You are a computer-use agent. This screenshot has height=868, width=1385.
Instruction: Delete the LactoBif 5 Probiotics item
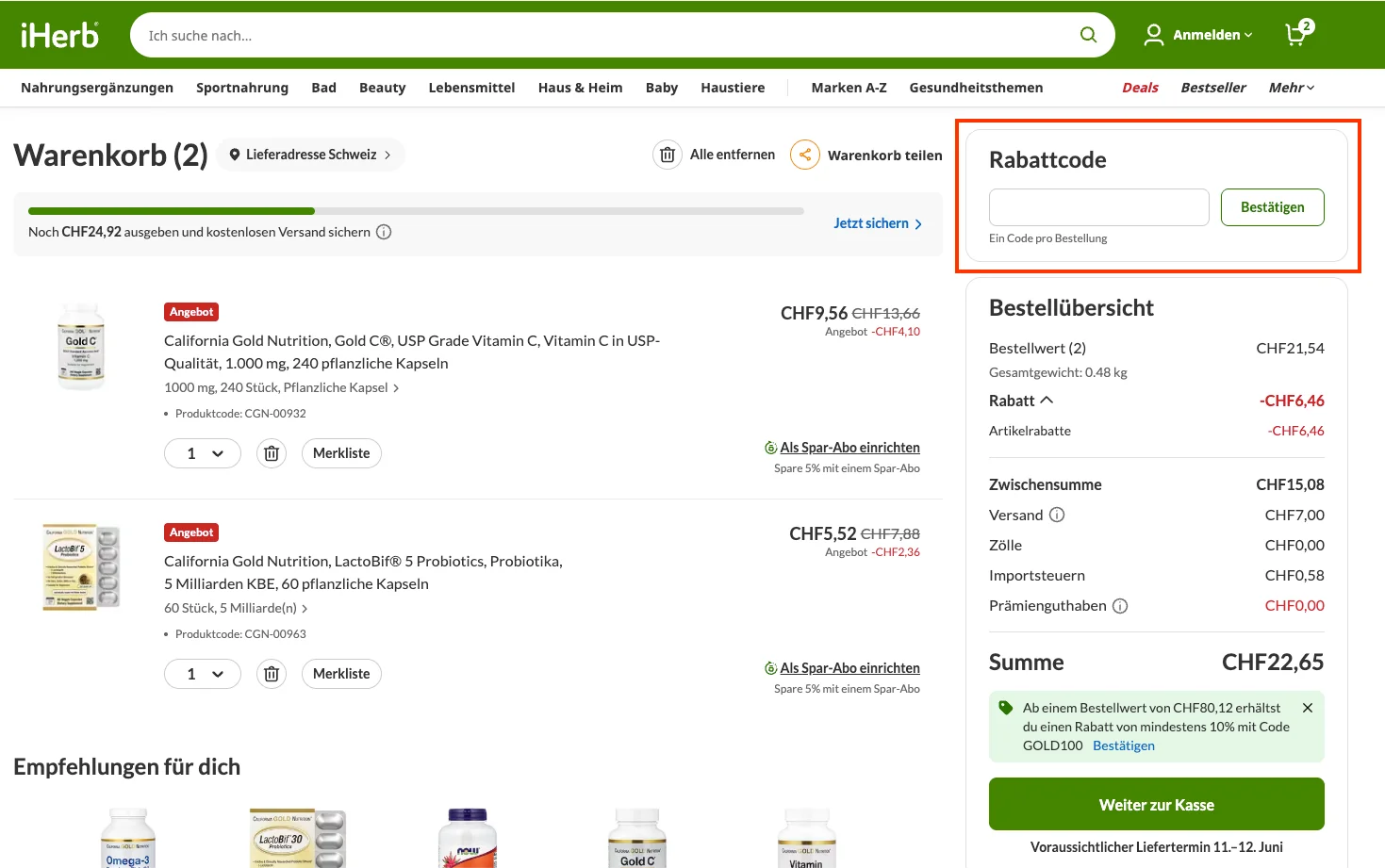(272, 674)
